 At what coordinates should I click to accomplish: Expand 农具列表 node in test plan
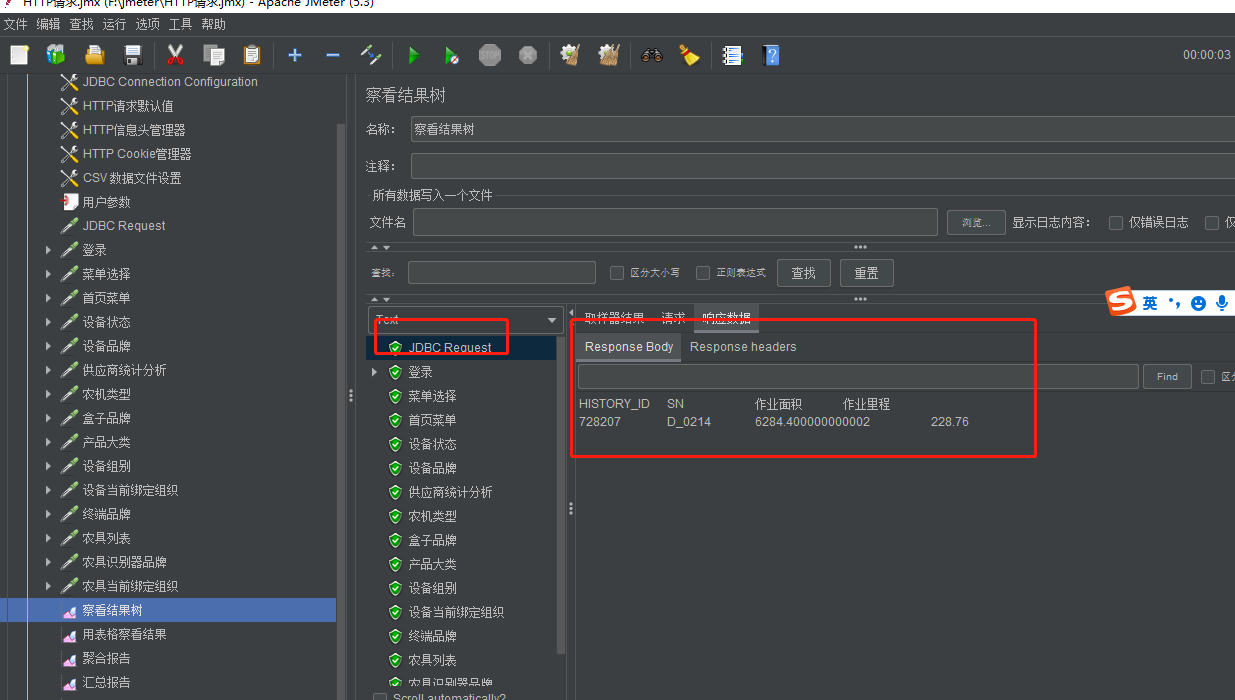pyautogui.click(x=48, y=538)
